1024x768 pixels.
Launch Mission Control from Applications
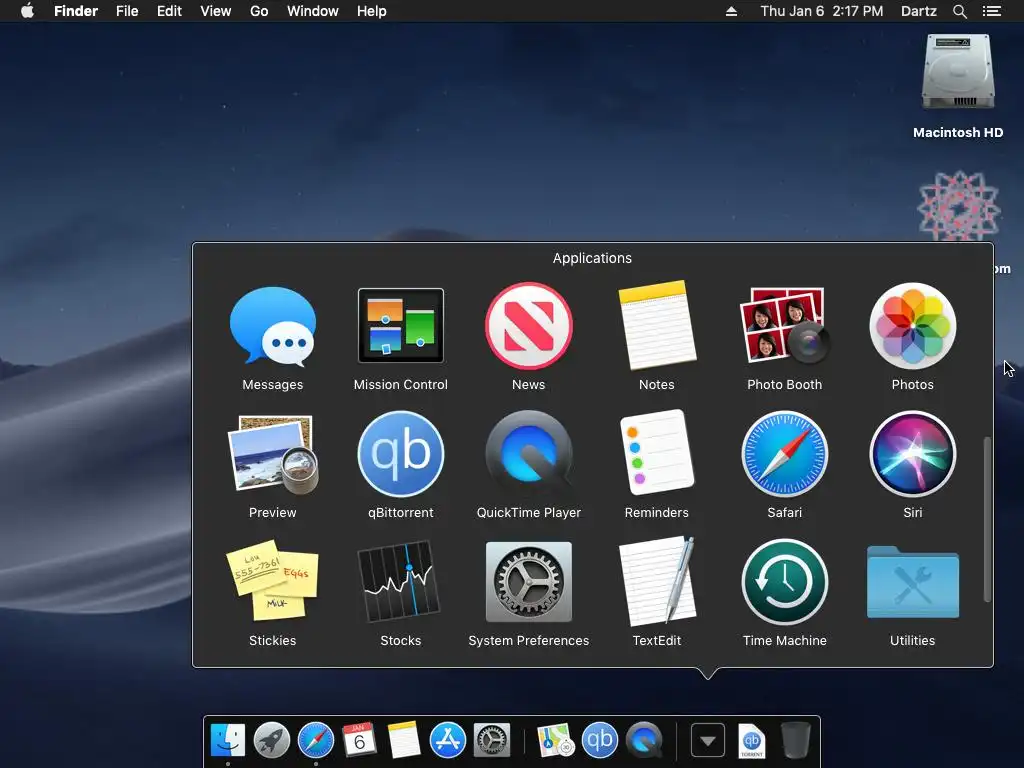(400, 326)
